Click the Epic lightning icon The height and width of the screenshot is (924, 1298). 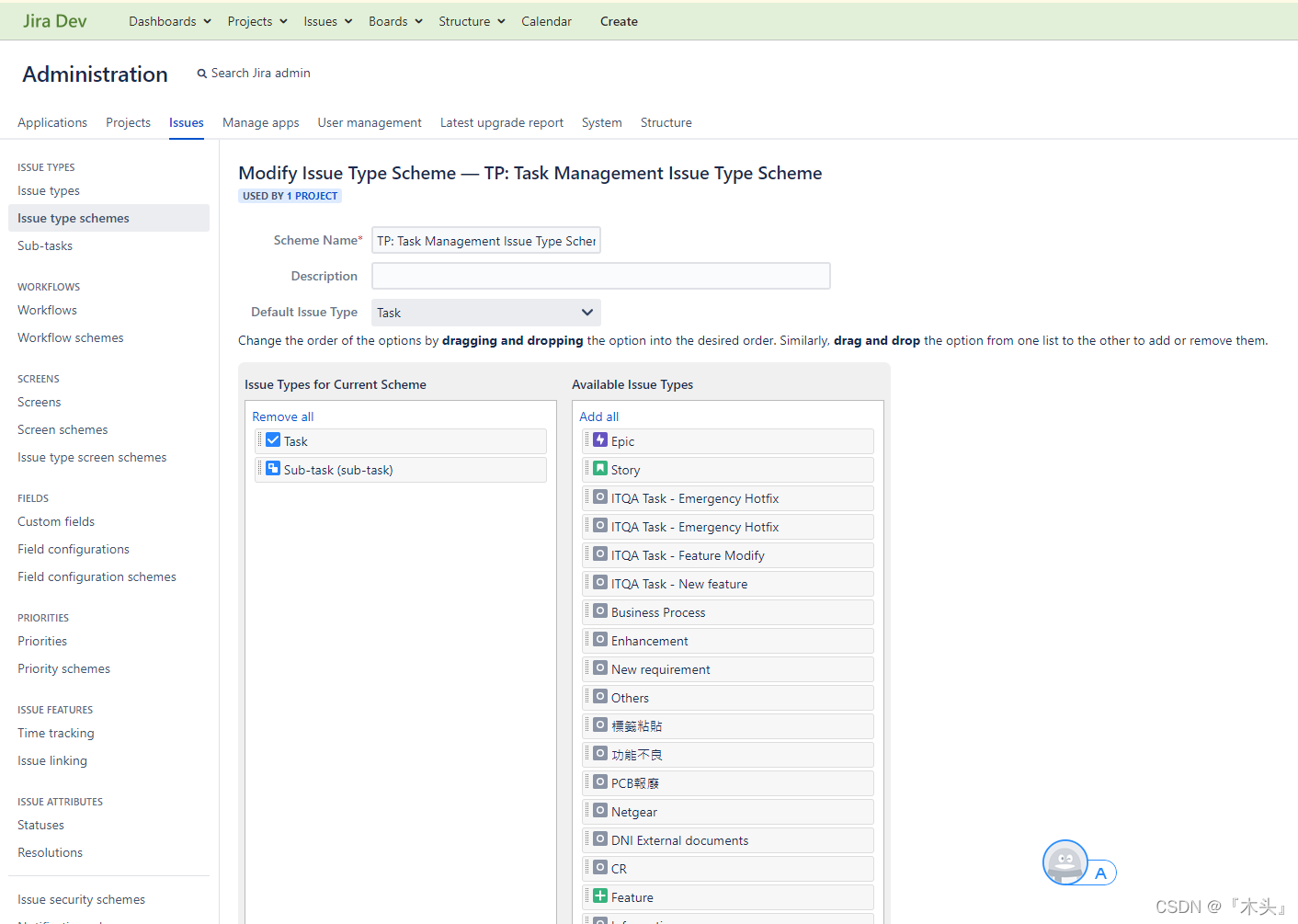pyautogui.click(x=600, y=440)
